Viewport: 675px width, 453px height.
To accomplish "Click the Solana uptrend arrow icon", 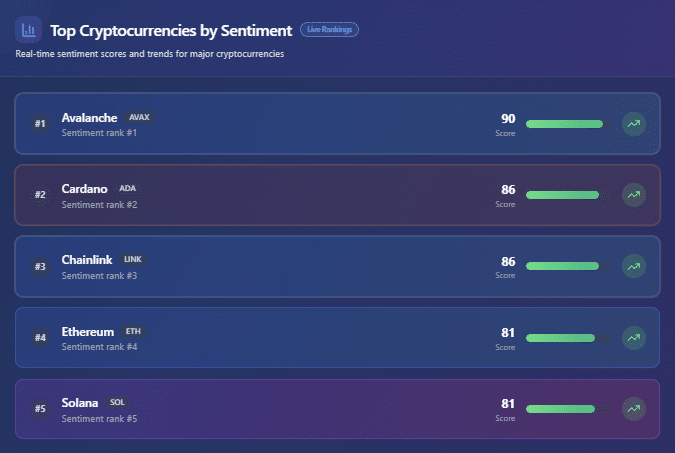I will pyautogui.click(x=633, y=408).
